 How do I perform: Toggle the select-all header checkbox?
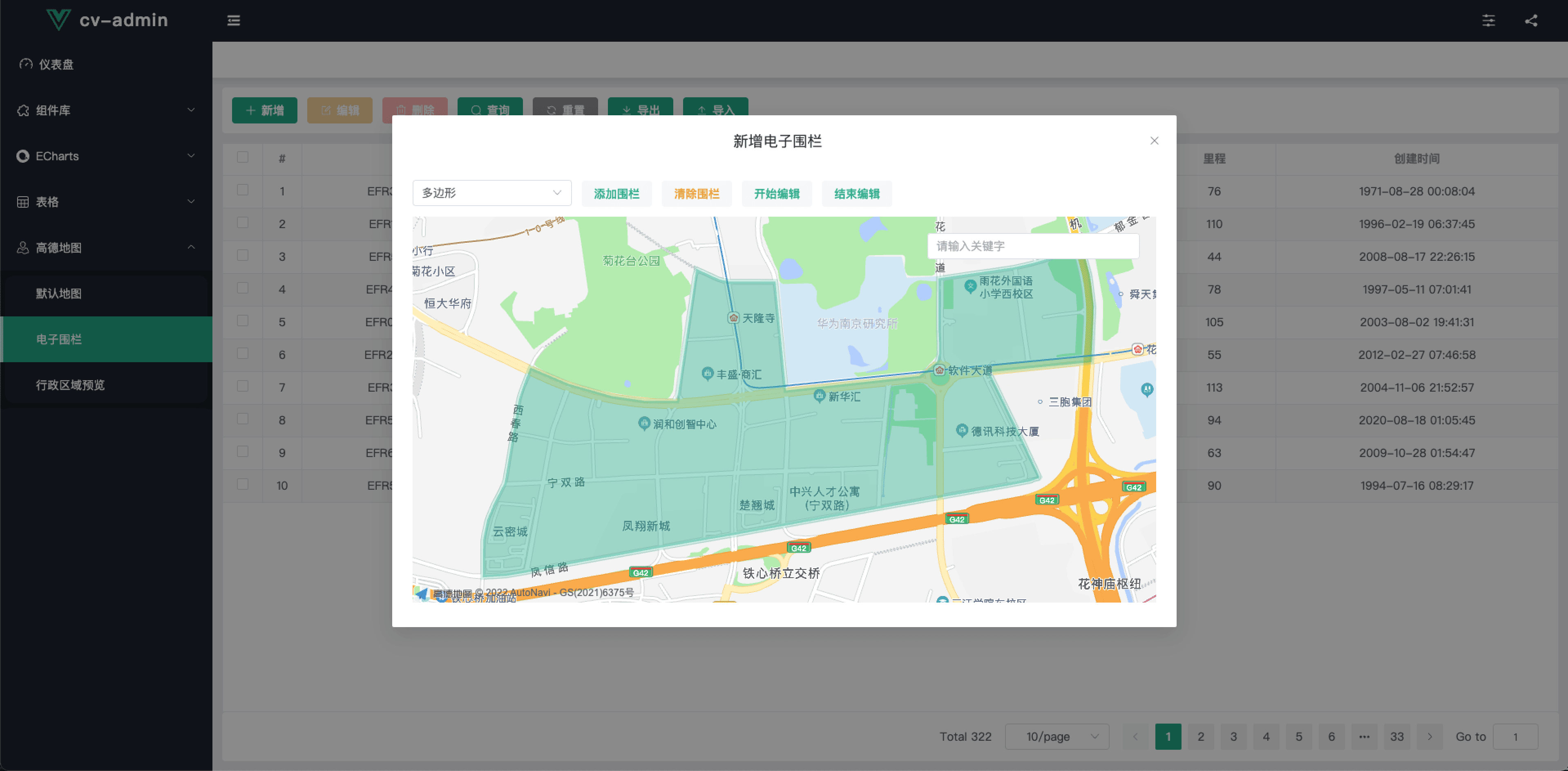pyautogui.click(x=243, y=157)
